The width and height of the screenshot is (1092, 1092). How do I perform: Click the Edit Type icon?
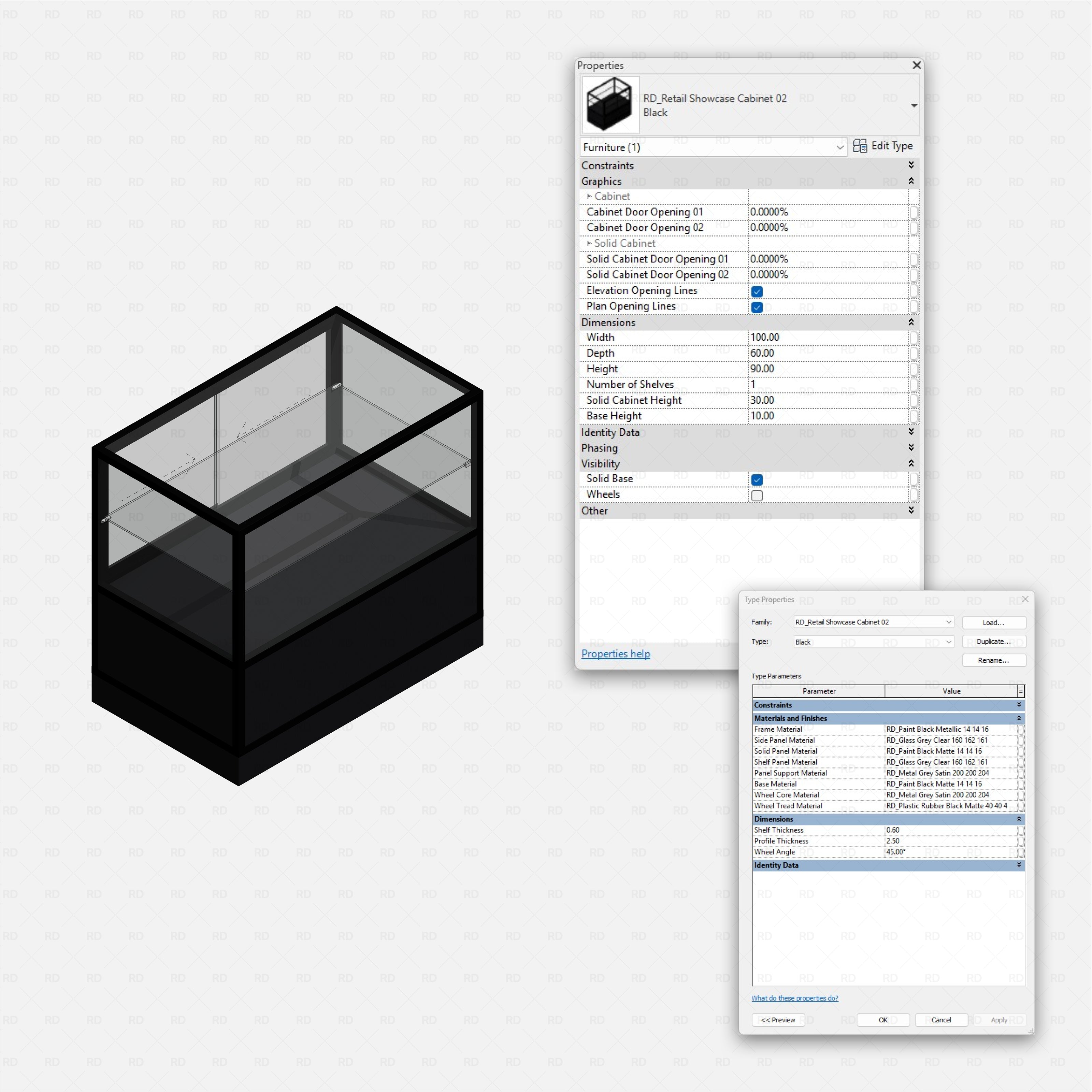point(860,146)
